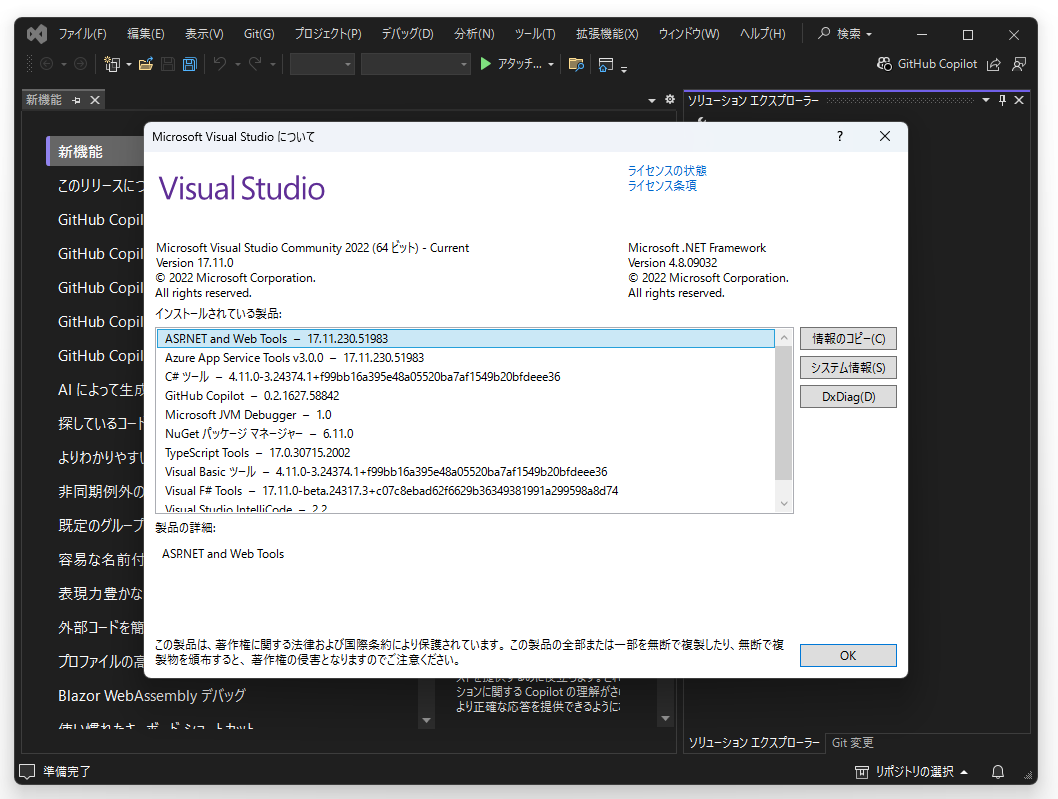Open the Git(G) menu
This screenshot has width=1058, height=799.
coord(259,33)
